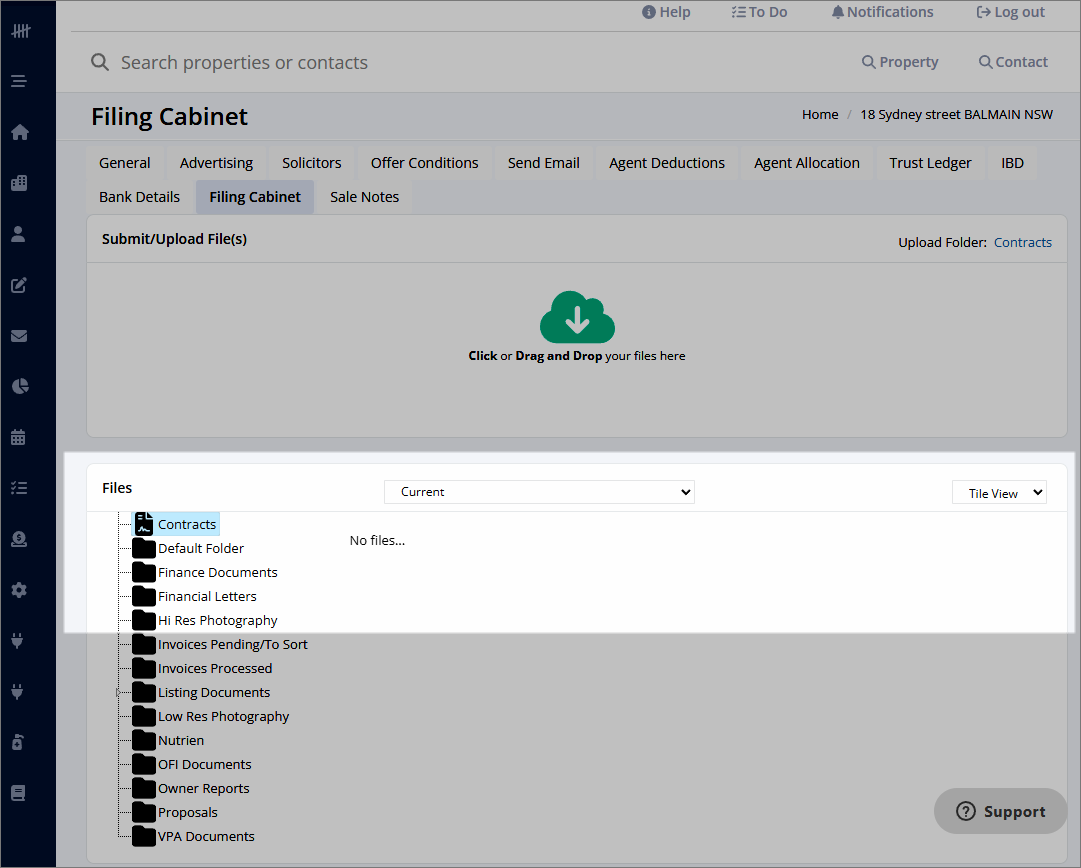Image resolution: width=1081 pixels, height=868 pixels.
Task: Go to the Home house icon in sidebar
Action: click(x=20, y=132)
